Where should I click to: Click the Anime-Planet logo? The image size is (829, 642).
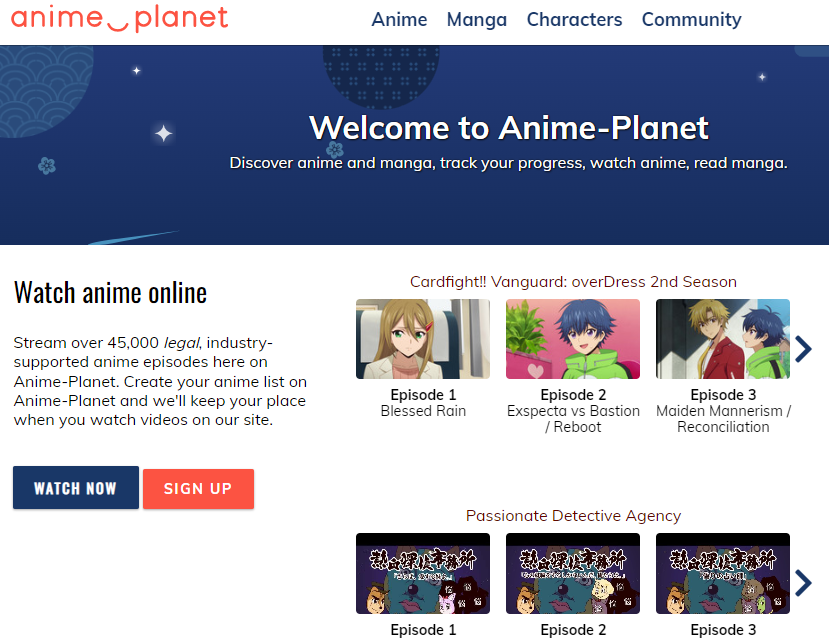coord(120,19)
